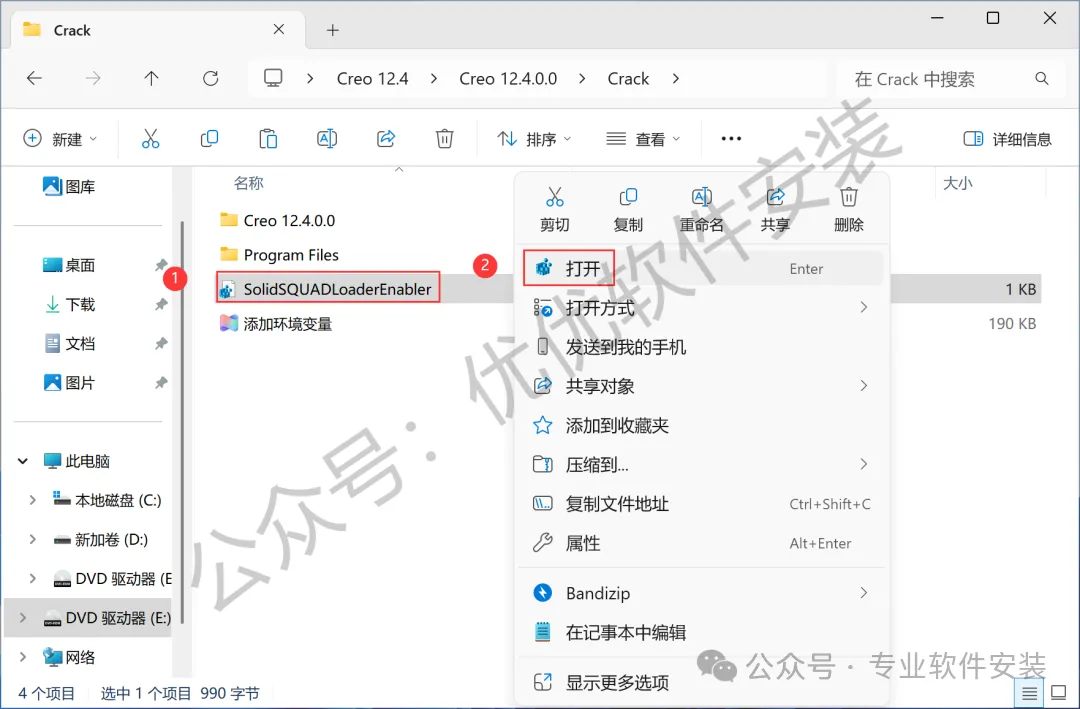Collapse 此电脑 tree node

[x=23, y=461]
